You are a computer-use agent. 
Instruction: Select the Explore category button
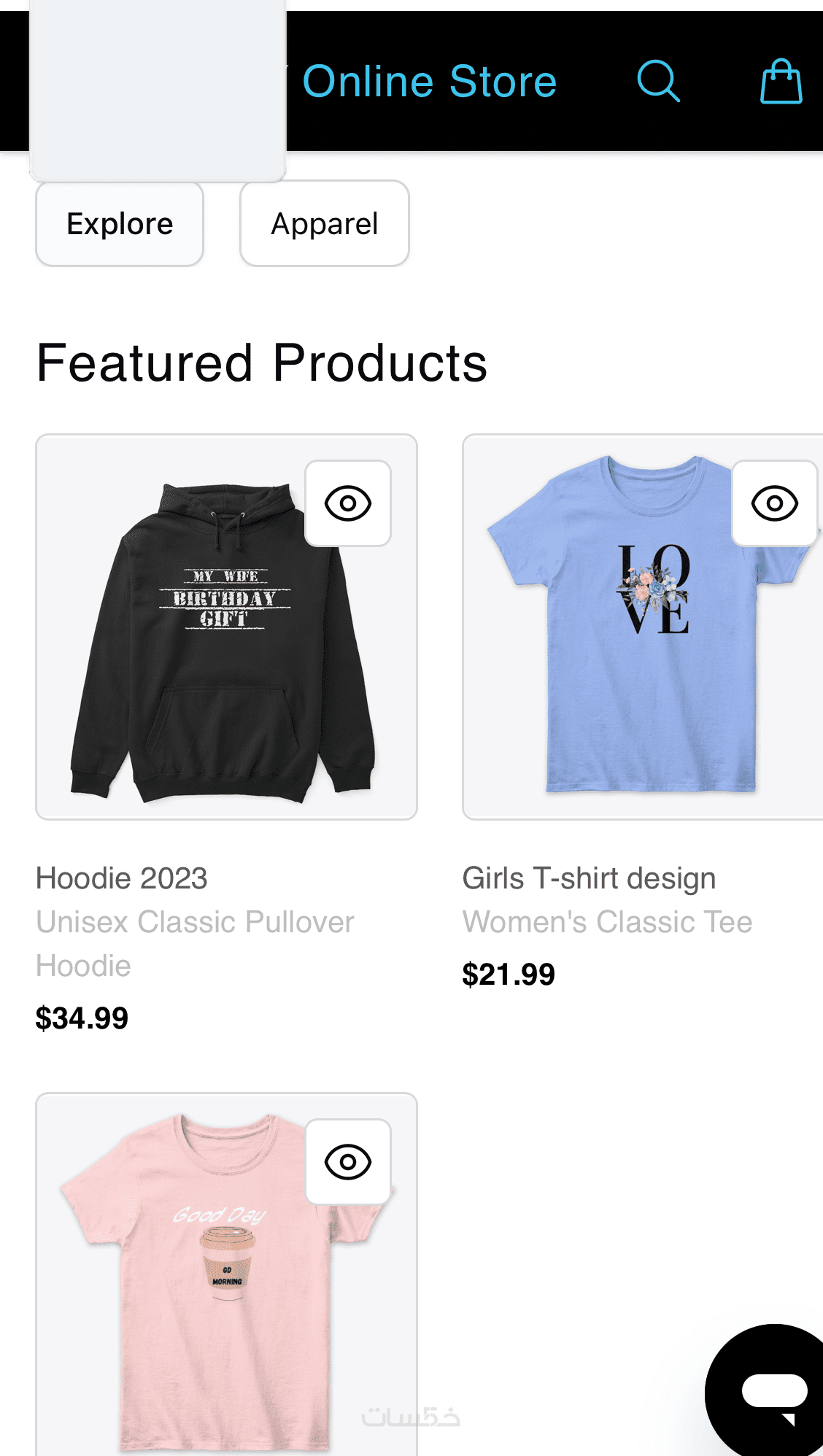click(120, 224)
